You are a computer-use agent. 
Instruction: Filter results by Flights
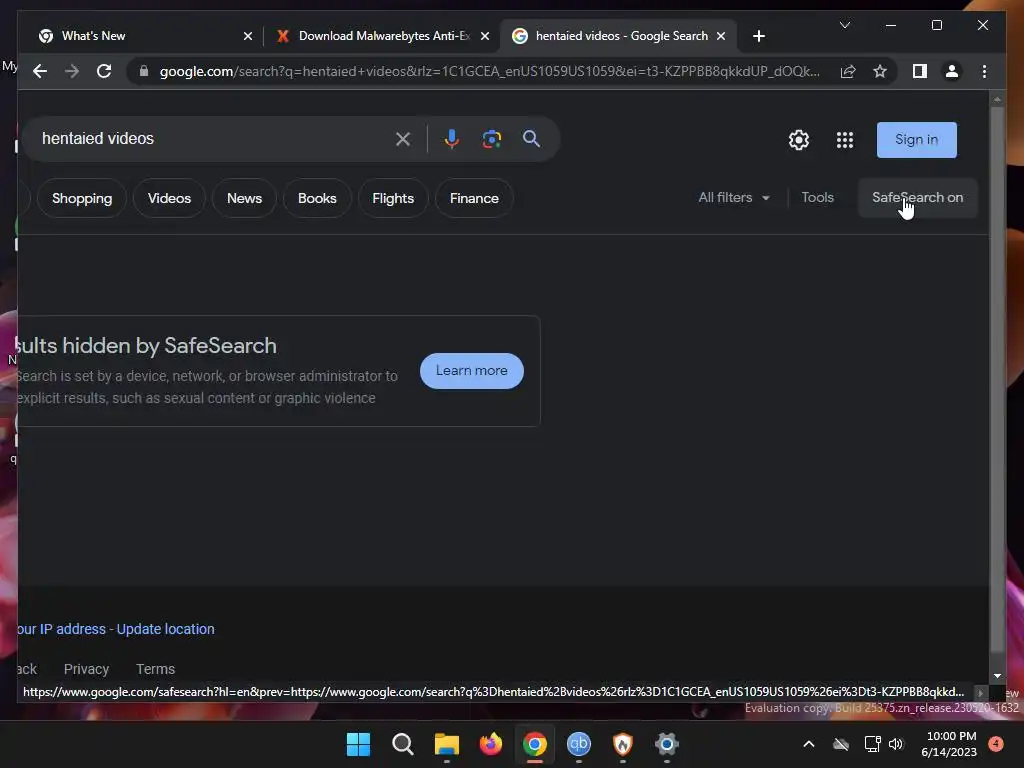click(392, 199)
